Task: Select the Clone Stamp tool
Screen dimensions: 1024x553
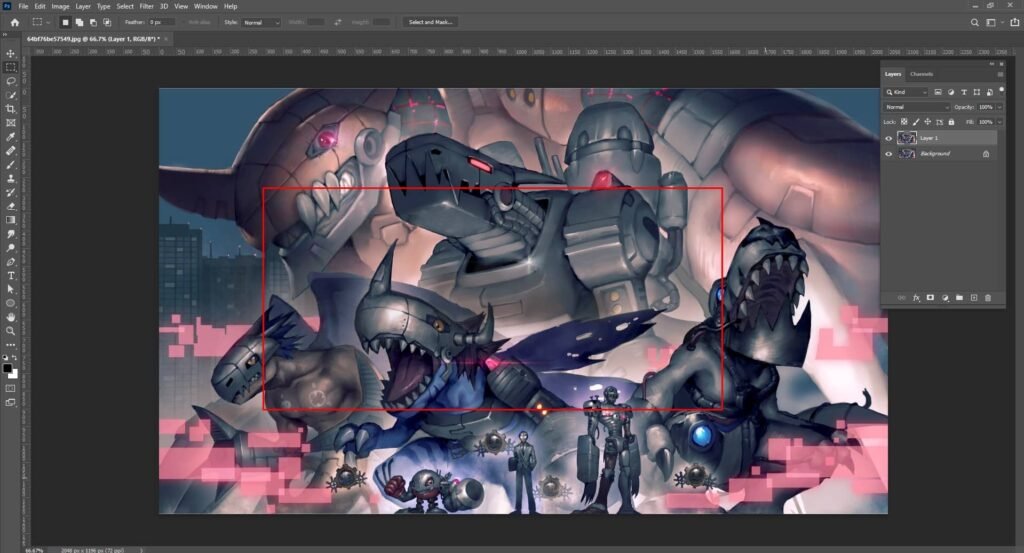Action: pos(10,178)
